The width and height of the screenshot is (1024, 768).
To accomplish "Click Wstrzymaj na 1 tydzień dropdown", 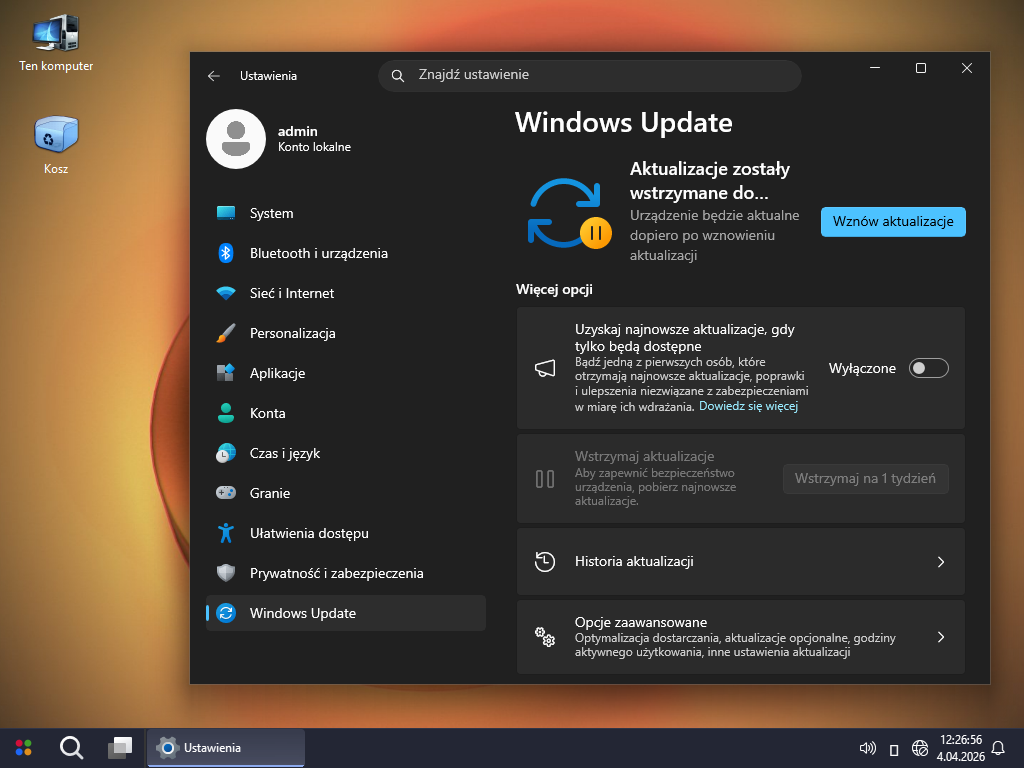I will click(x=865, y=478).
